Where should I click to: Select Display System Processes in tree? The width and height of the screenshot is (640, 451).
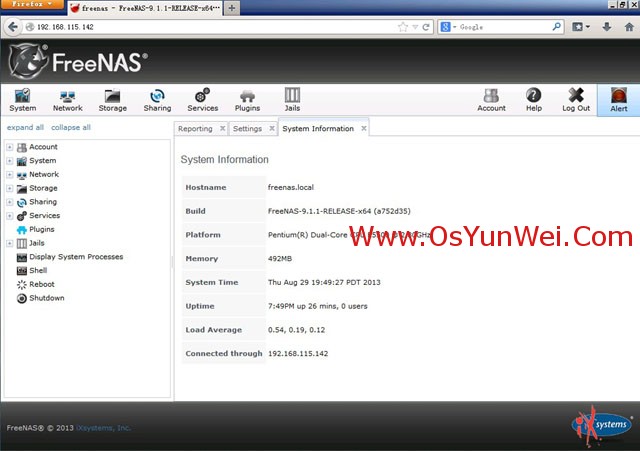pyautogui.click(x=76, y=257)
